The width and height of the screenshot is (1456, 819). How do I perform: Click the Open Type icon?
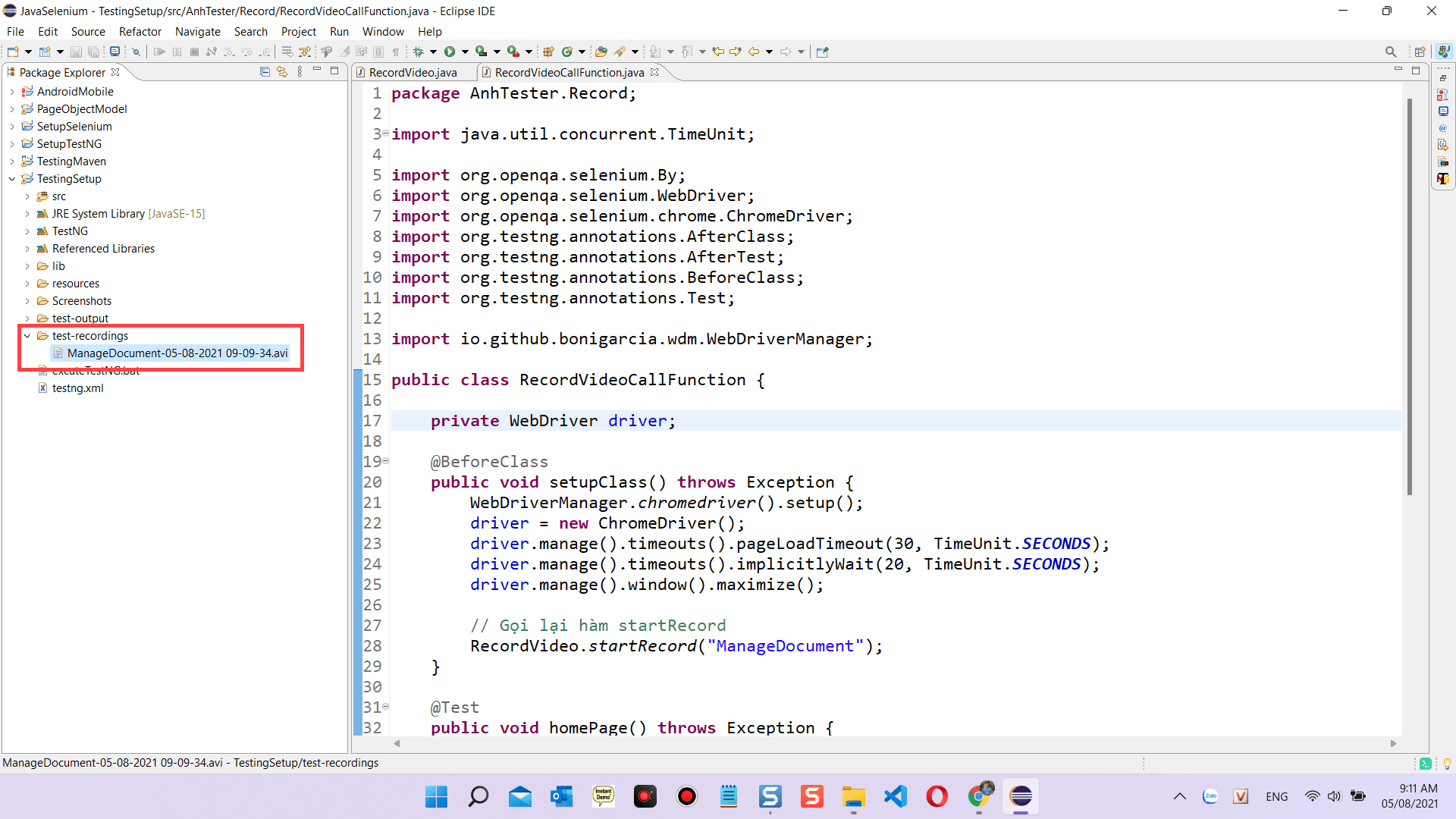[x=601, y=52]
